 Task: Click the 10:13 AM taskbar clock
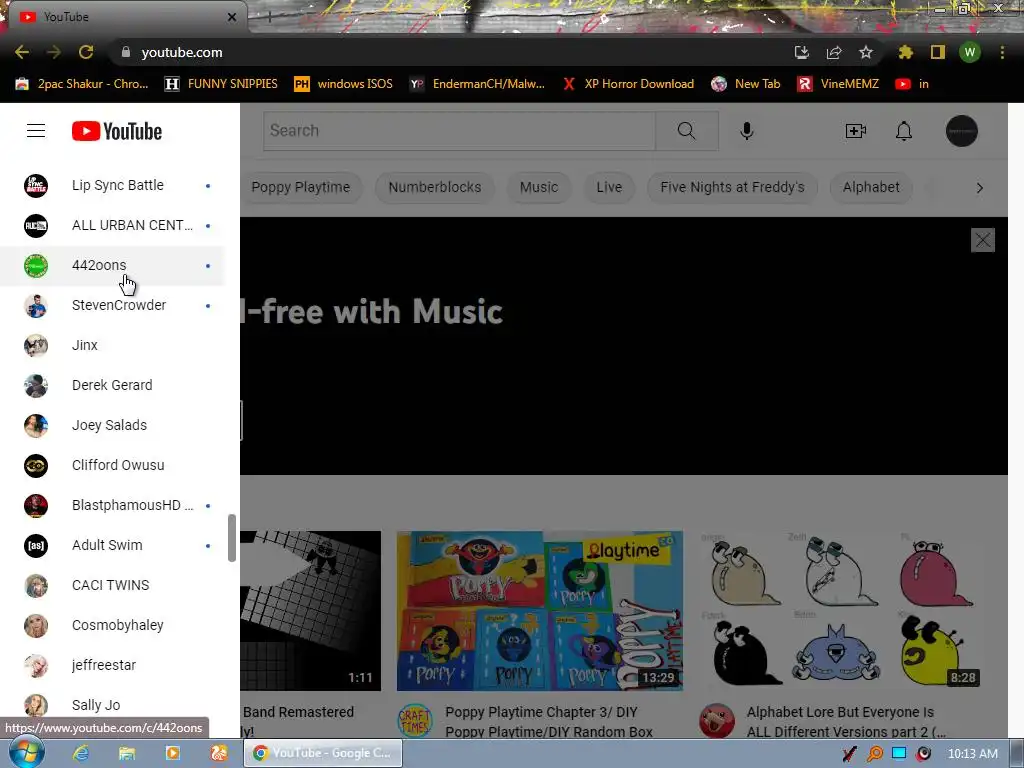pos(972,754)
